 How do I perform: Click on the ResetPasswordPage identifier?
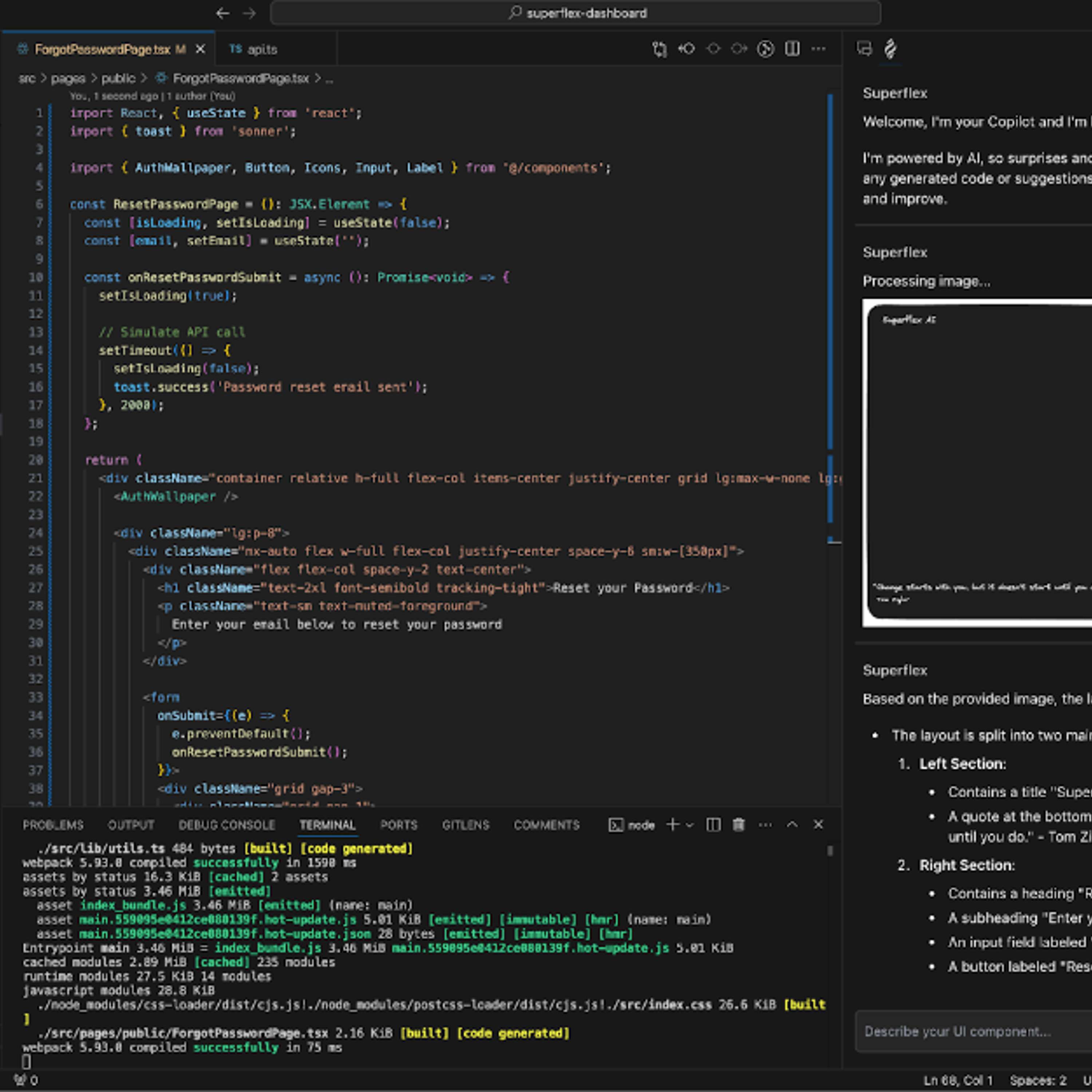pos(175,205)
